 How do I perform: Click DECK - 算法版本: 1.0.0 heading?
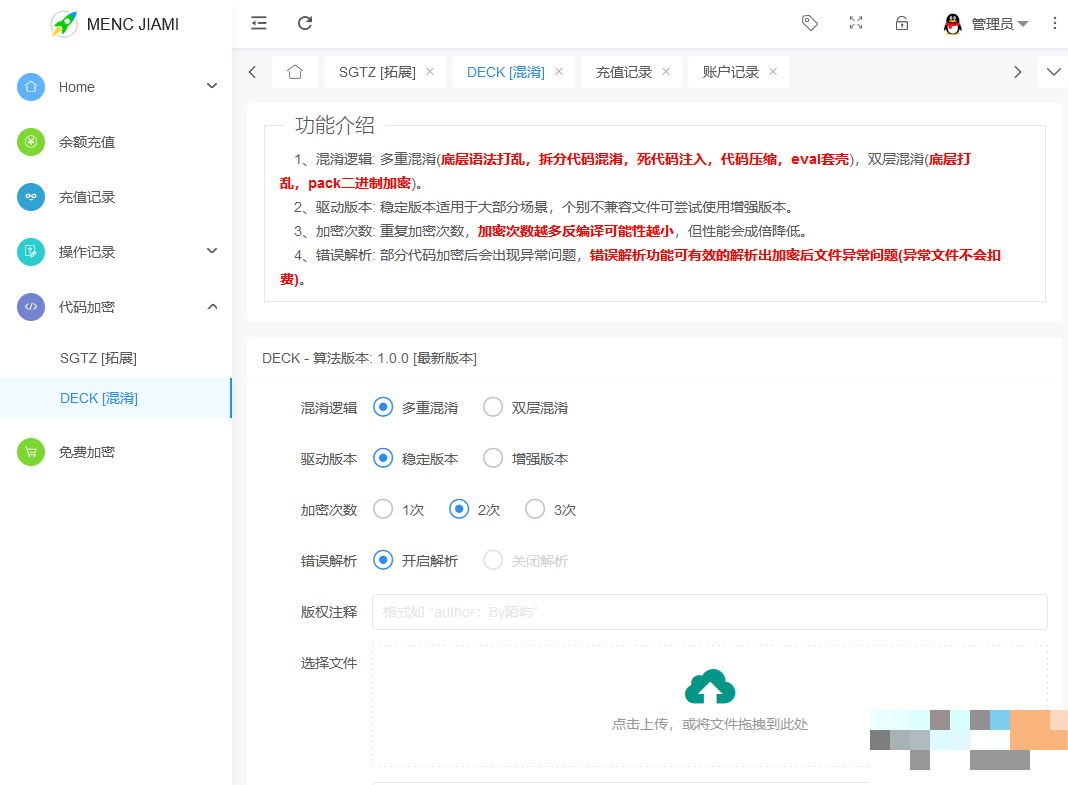[x=369, y=358]
